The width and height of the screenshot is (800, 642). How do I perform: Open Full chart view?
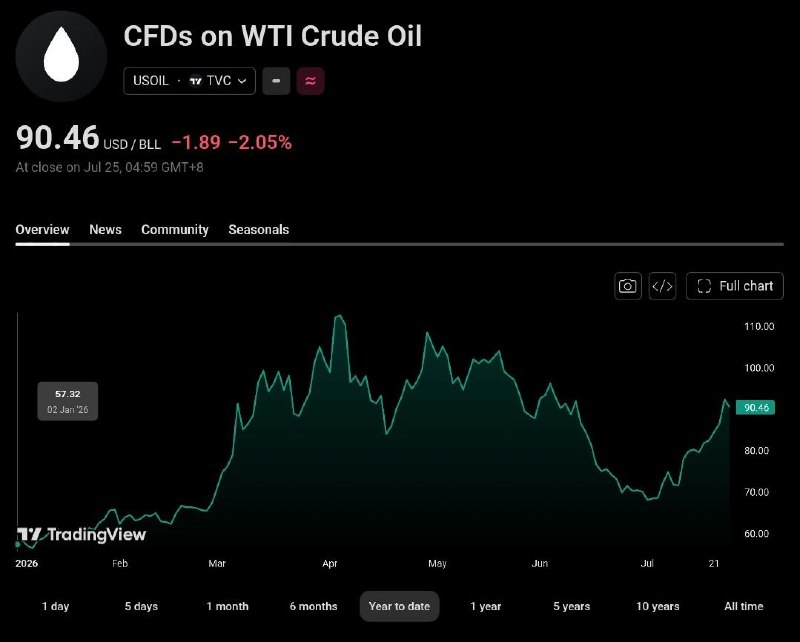coord(735,286)
